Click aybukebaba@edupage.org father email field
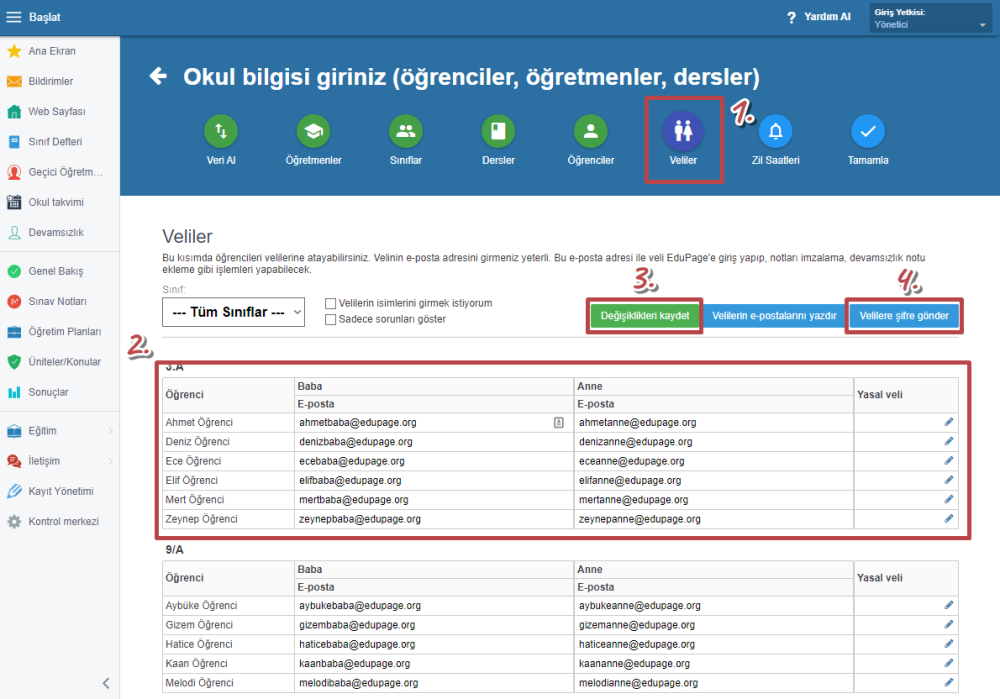Viewport: 1000px width, 699px height. tap(434, 605)
